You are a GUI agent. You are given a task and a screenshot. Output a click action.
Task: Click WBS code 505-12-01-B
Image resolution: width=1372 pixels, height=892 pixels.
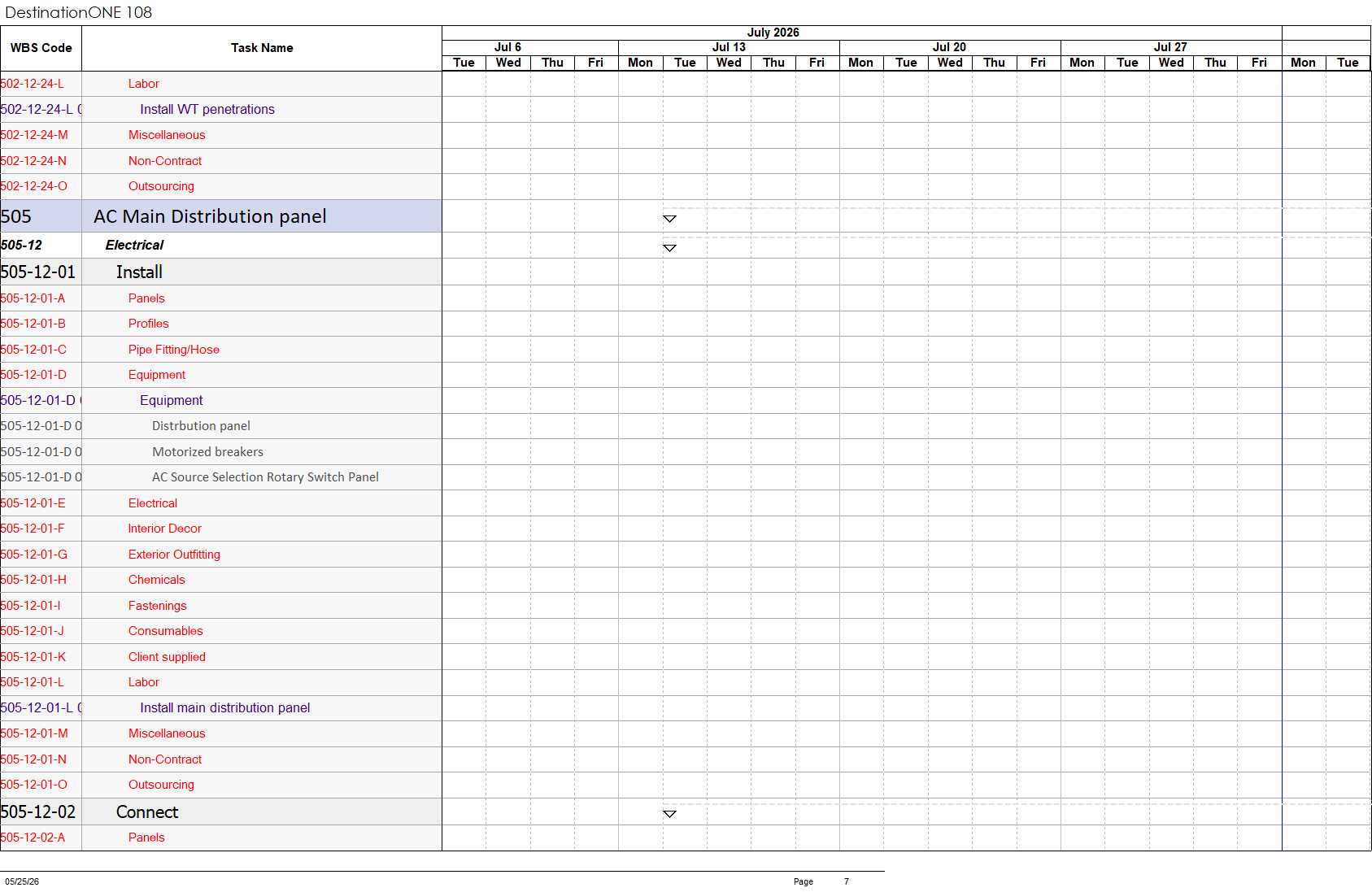tap(33, 324)
